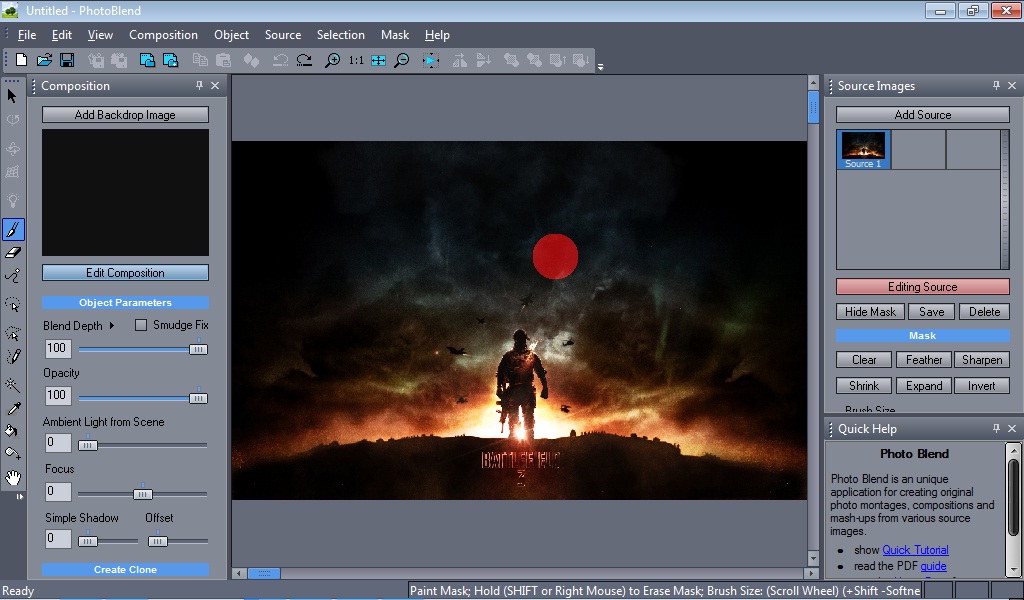Click the add backdrop image toolbar icon

(x=148, y=60)
